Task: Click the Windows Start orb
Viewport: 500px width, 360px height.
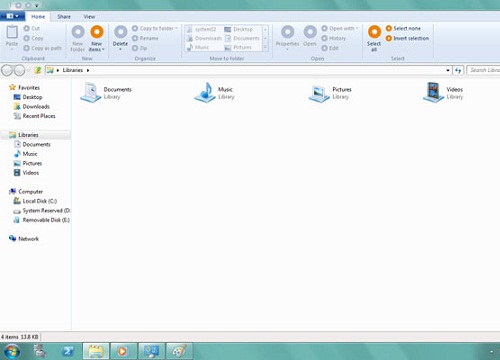Action: (12, 351)
